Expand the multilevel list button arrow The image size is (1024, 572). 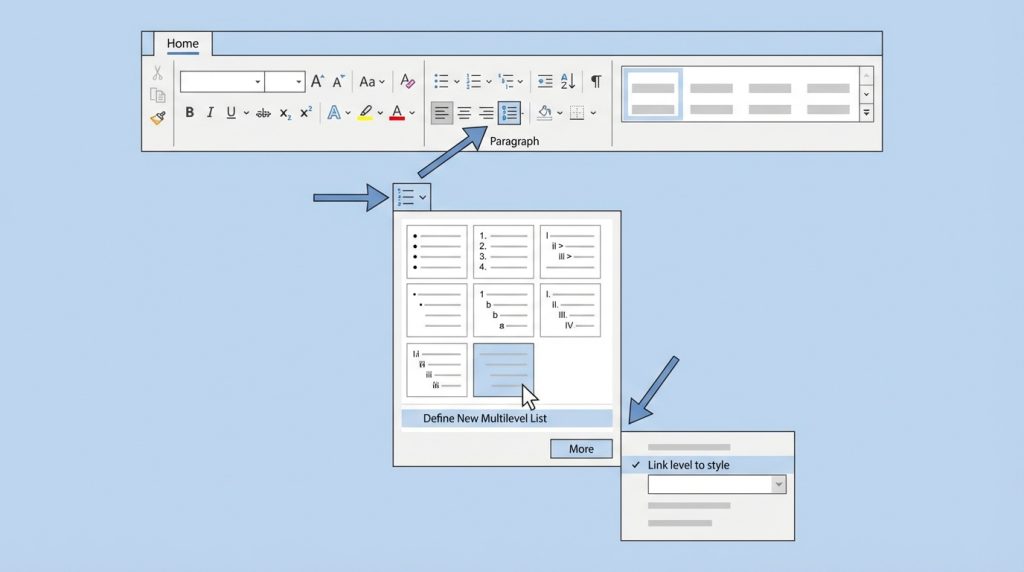pyautogui.click(x=423, y=197)
